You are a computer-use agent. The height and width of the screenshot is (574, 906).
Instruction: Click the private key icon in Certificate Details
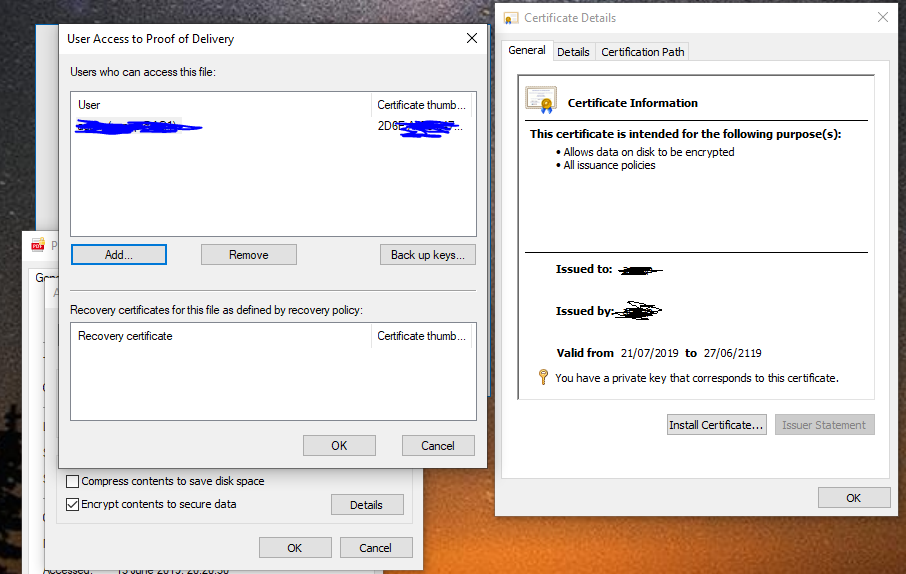pos(543,377)
